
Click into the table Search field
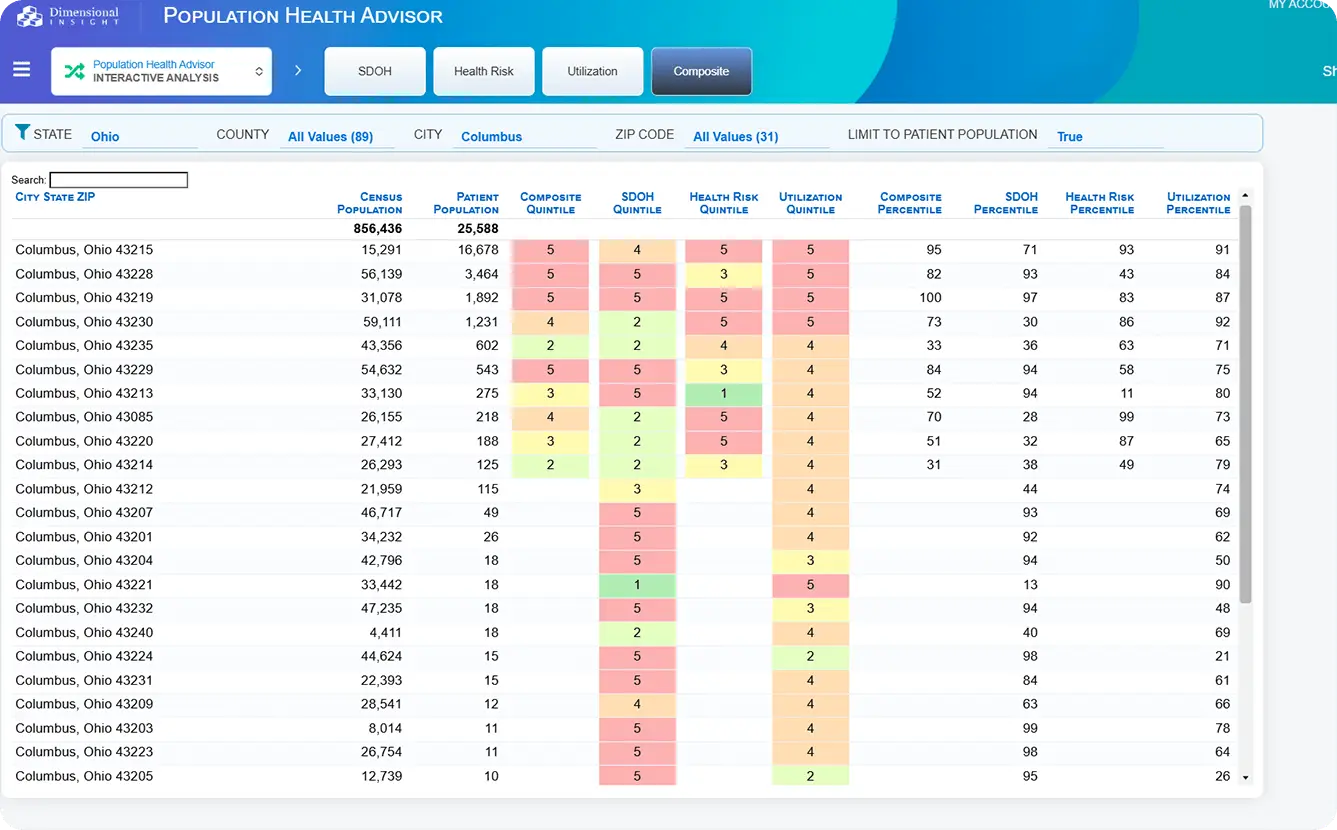pos(118,180)
